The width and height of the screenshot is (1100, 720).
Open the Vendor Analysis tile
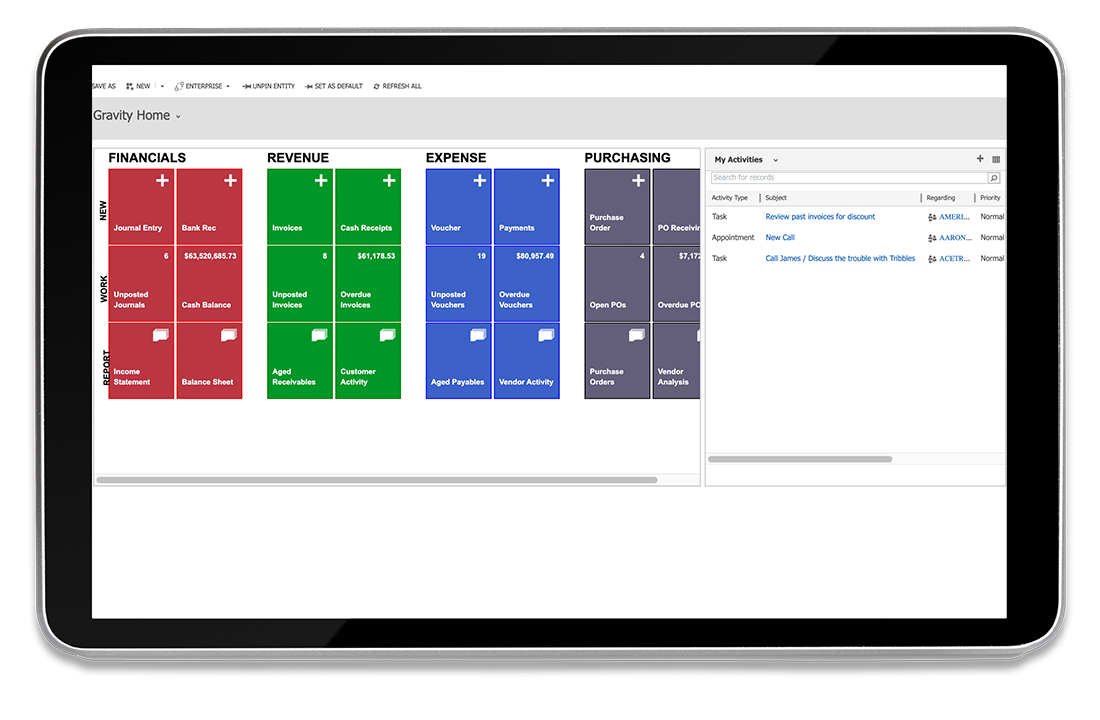tap(676, 361)
